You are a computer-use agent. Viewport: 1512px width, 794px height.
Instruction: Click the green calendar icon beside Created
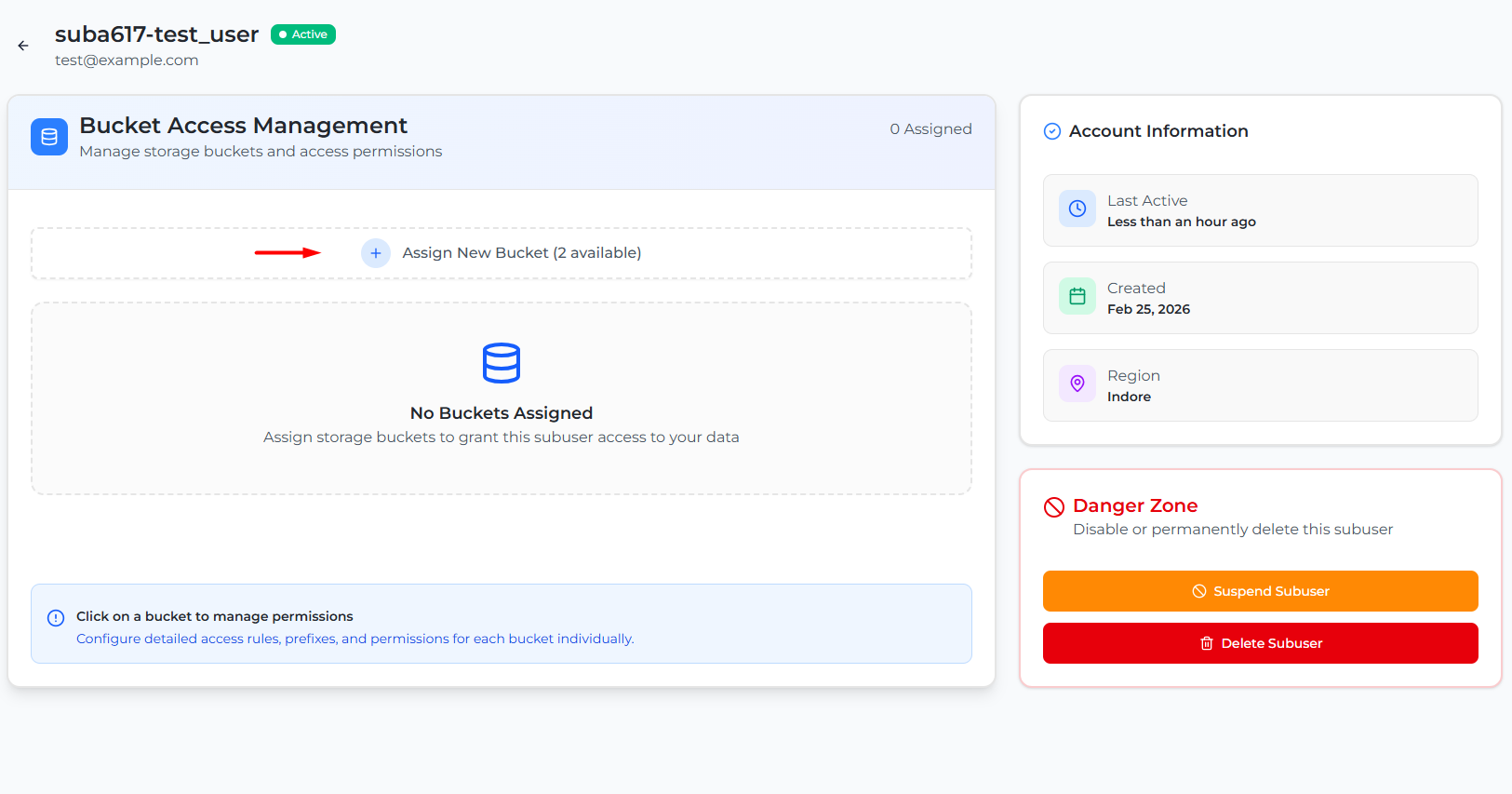(1077, 297)
